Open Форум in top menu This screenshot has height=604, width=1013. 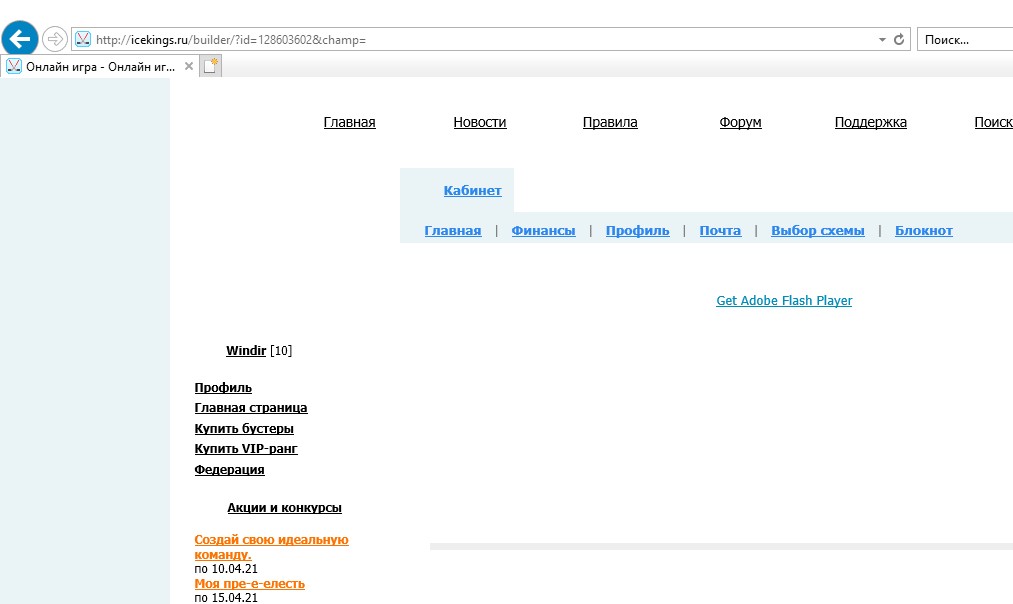[740, 122]
